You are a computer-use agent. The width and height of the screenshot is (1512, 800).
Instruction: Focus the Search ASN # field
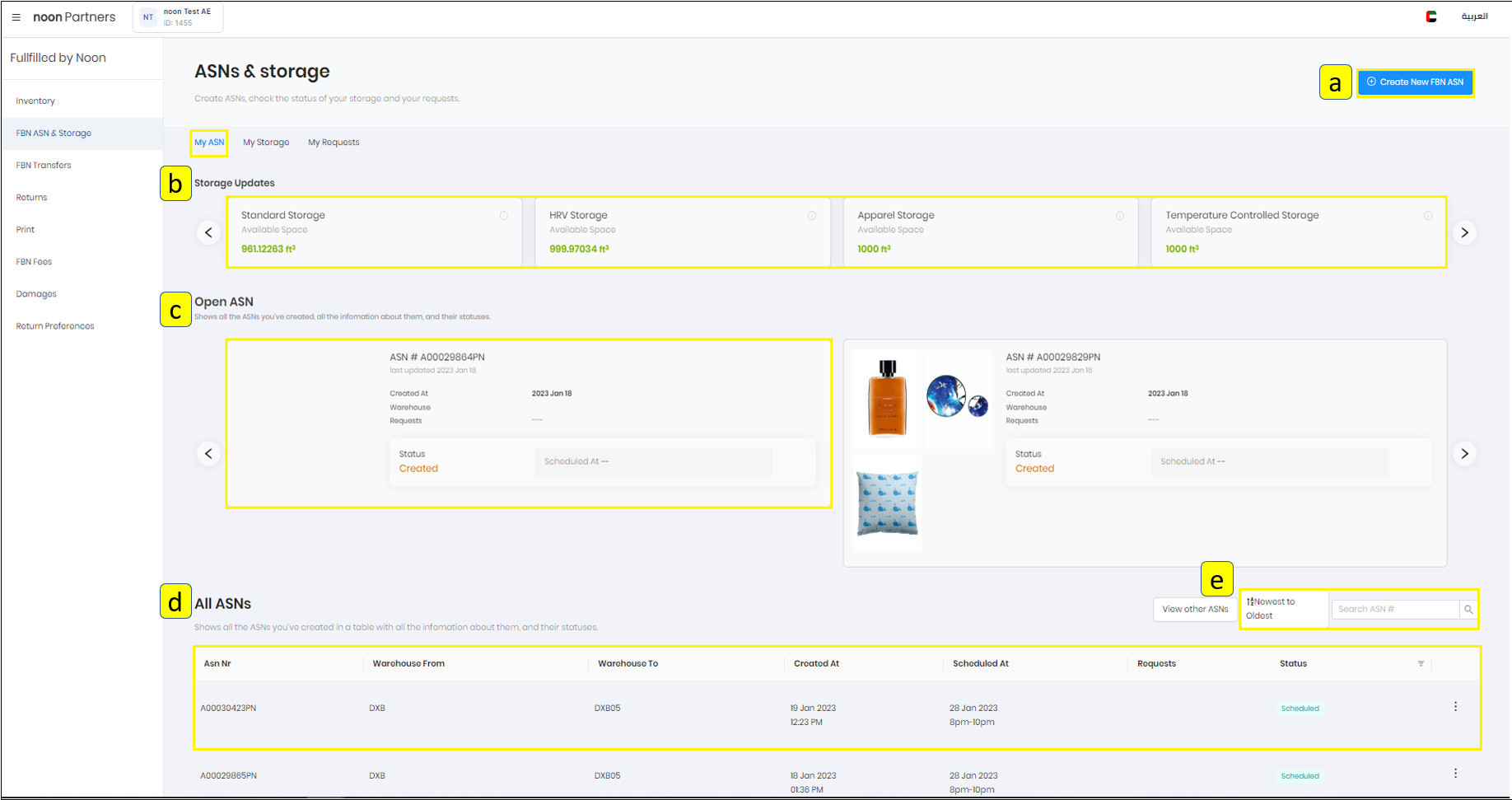[x=1396, y=609]
